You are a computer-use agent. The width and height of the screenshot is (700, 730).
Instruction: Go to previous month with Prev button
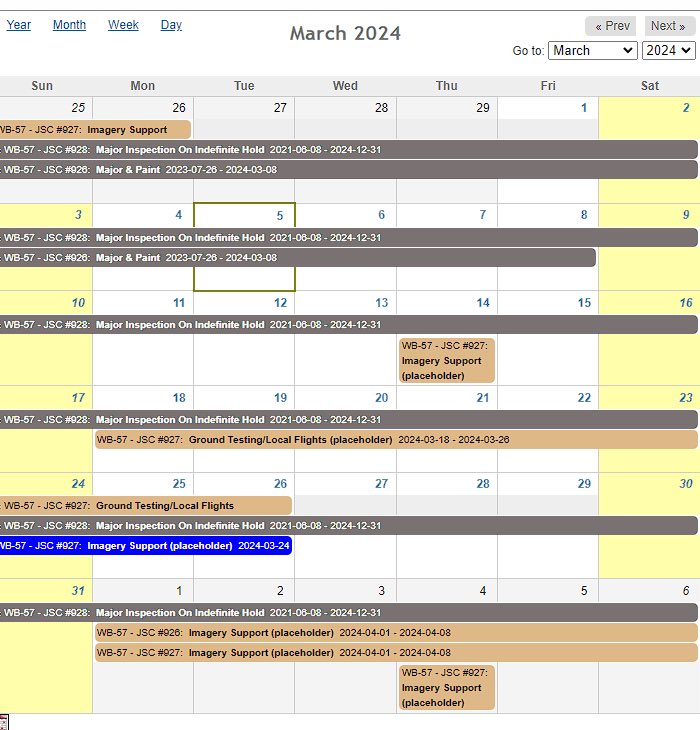click(612, 26)
